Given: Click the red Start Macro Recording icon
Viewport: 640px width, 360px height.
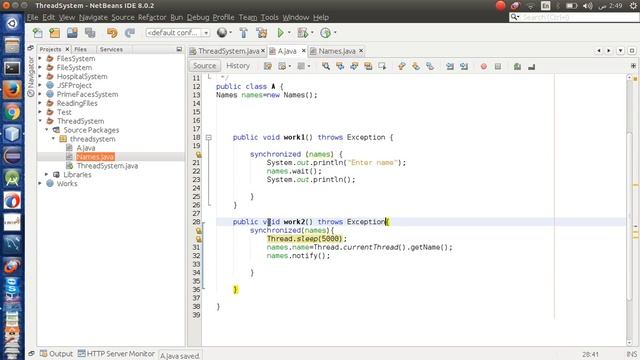Looking at the screenshot, I should coord(484,66).
